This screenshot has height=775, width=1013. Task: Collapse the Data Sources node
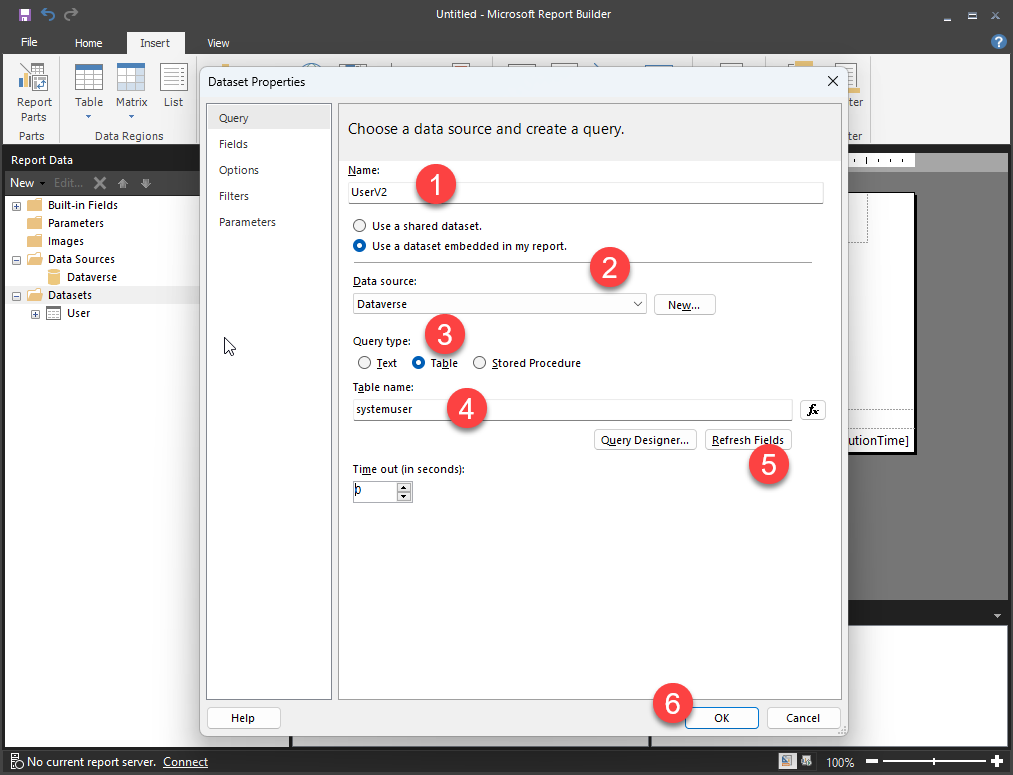coord(16,260)
